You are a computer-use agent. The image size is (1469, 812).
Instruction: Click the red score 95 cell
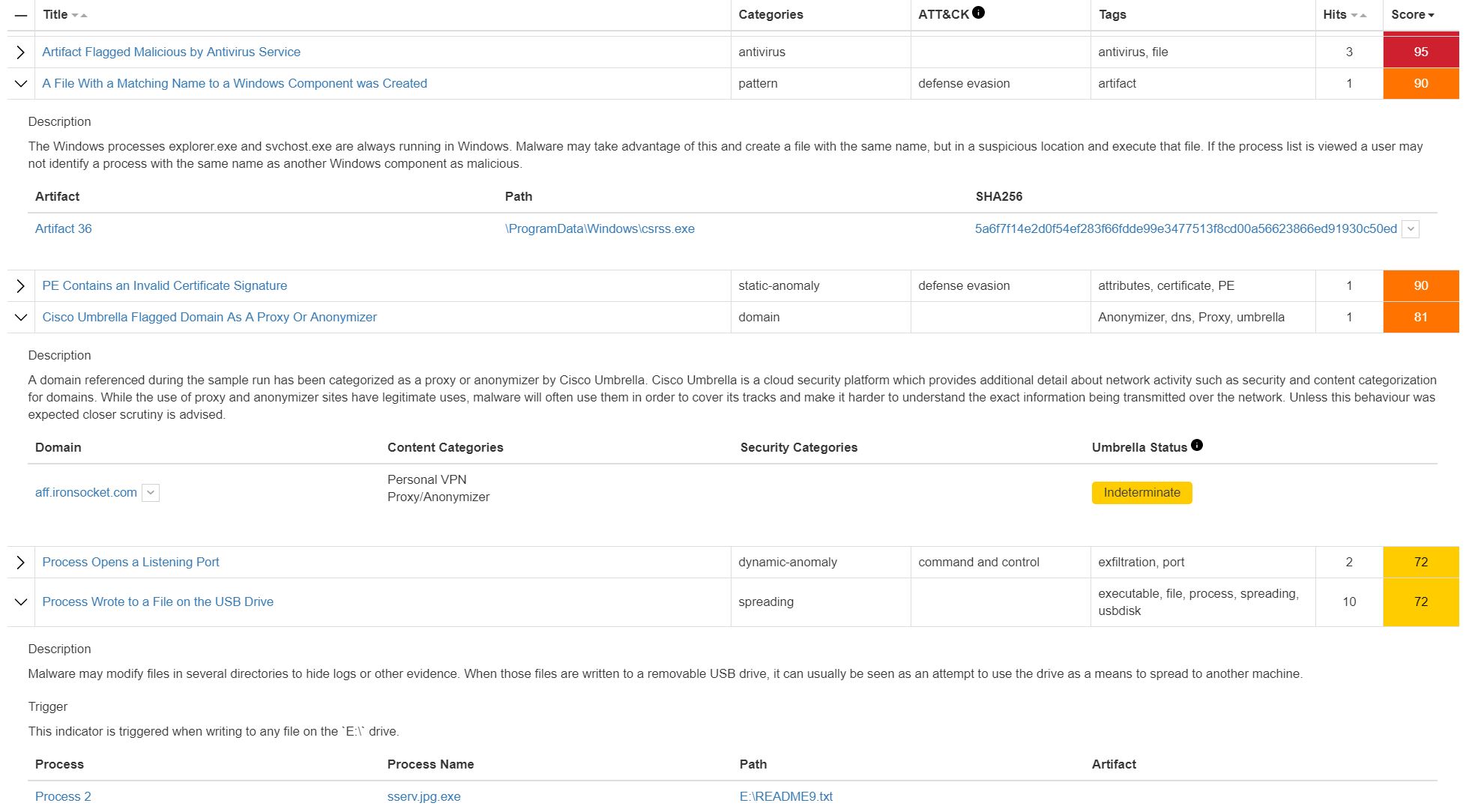coord(1420,52)
